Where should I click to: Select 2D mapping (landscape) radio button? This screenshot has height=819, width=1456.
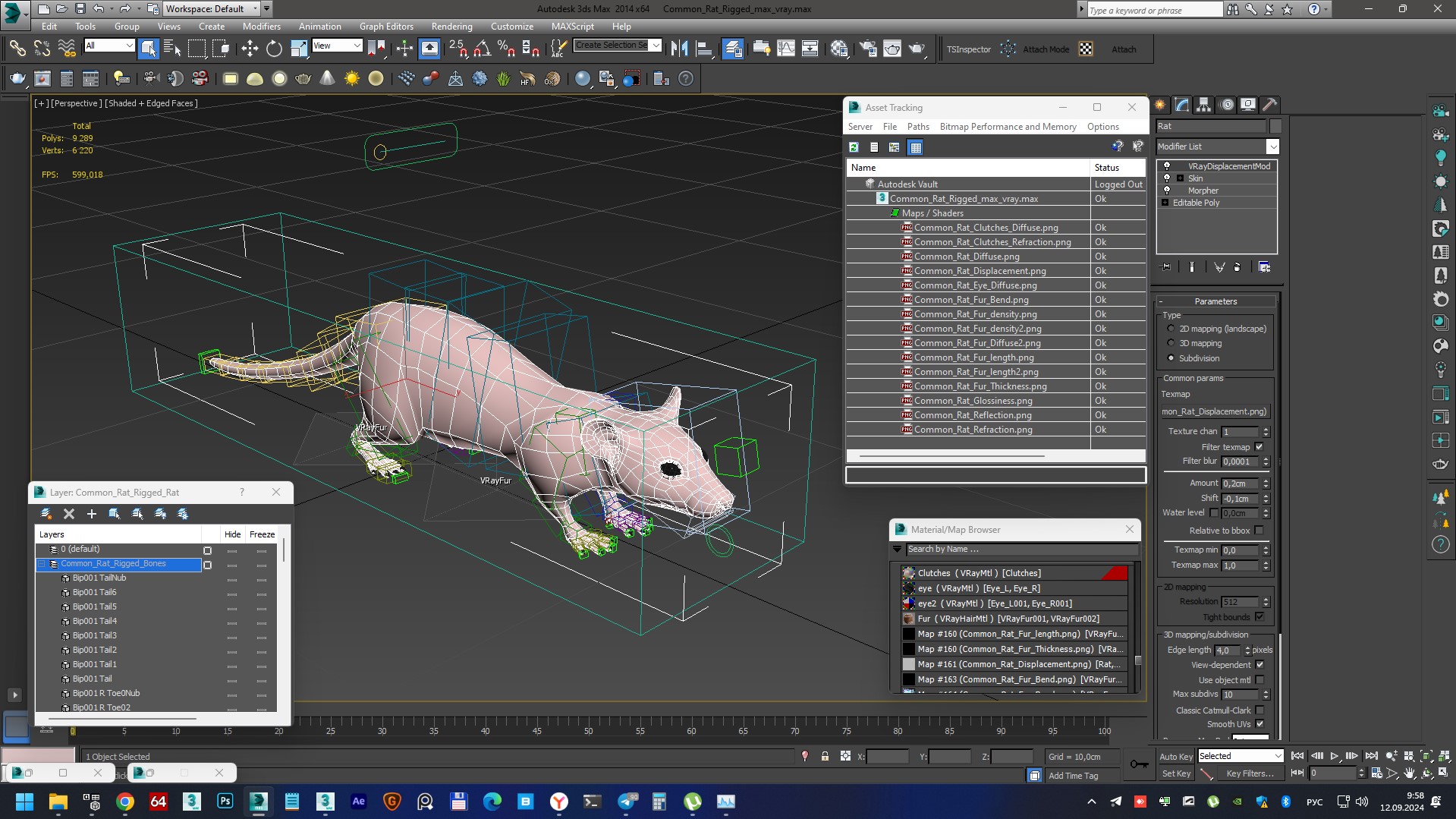pos(1171,329)
